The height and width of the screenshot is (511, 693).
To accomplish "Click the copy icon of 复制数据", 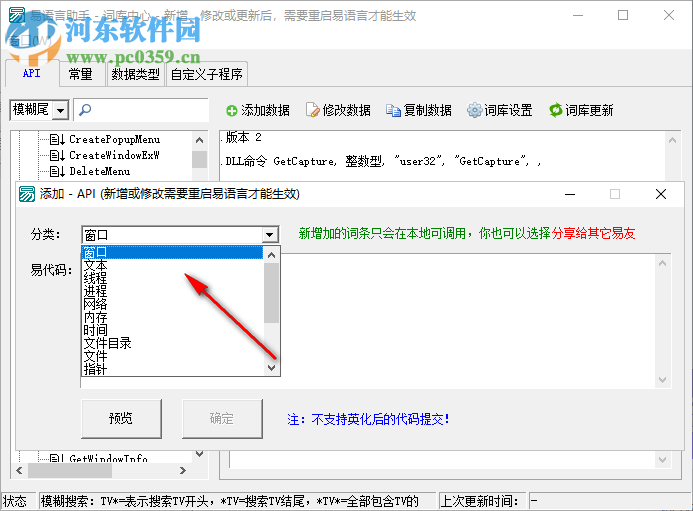I will click(393, 110).
